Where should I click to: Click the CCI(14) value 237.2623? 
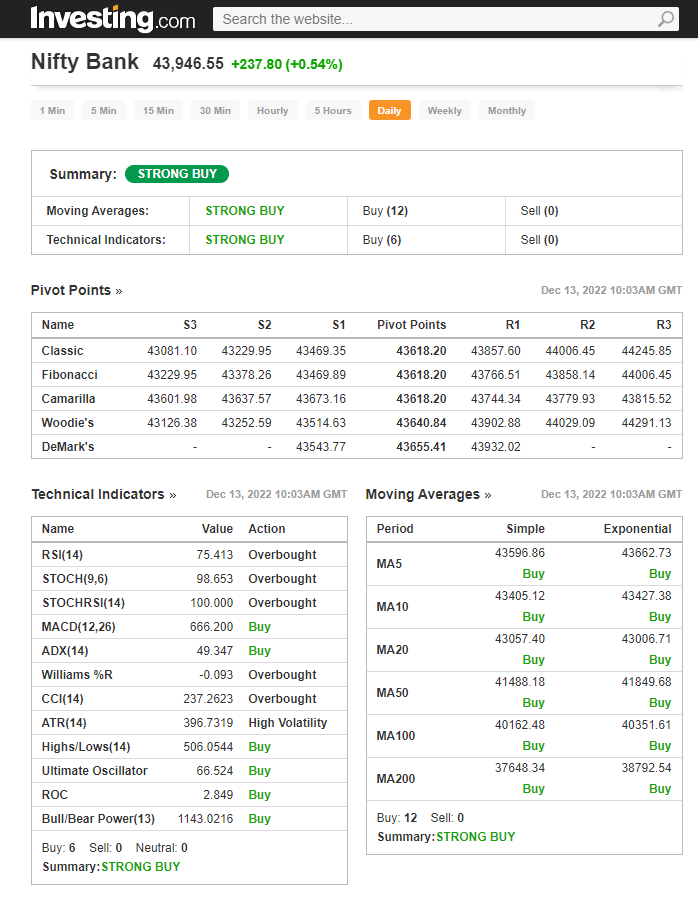(x=208, y=699)
